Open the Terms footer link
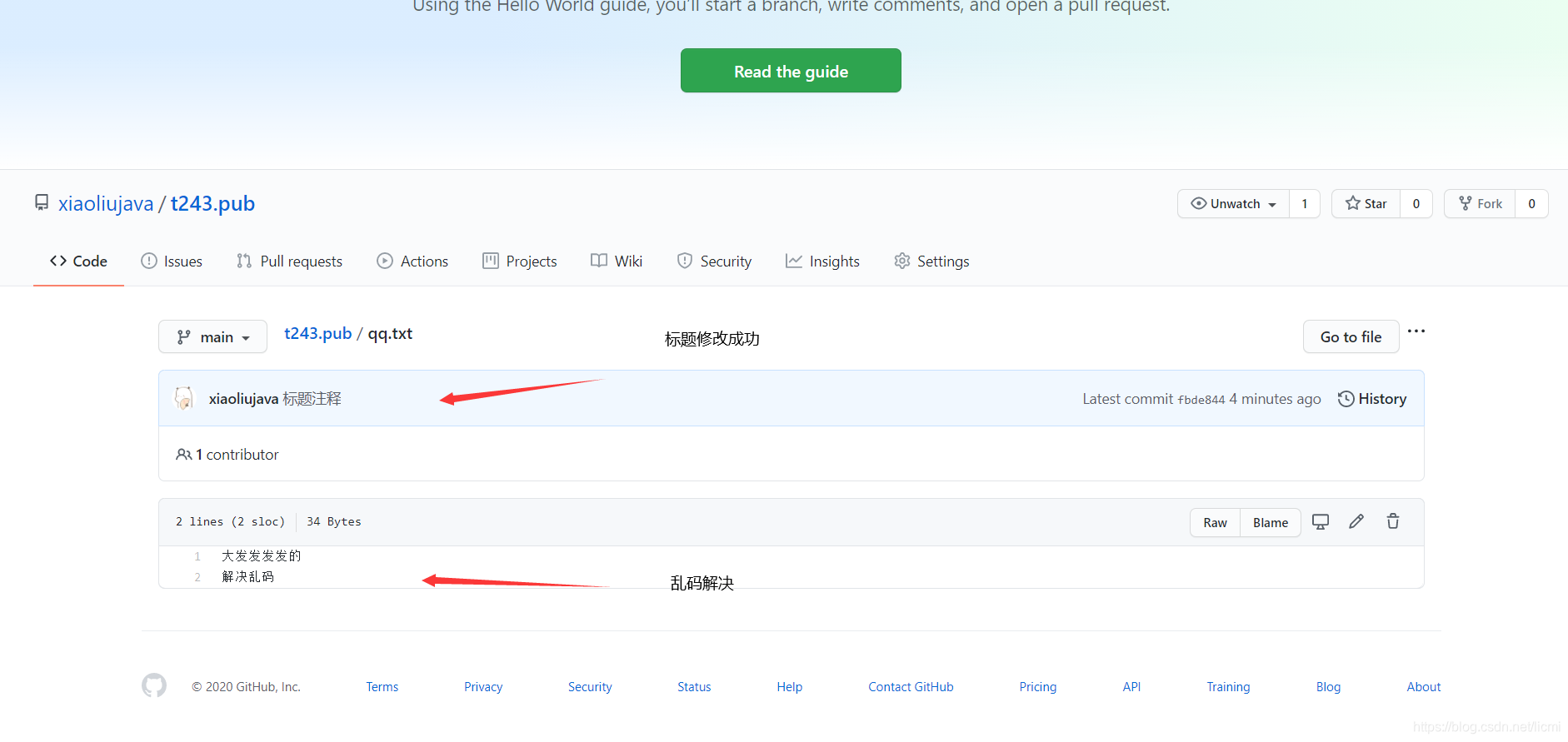 point(382,686)
